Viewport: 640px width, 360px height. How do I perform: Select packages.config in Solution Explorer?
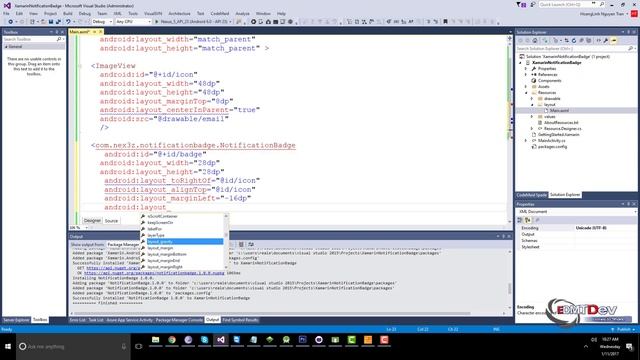point(552,147)
